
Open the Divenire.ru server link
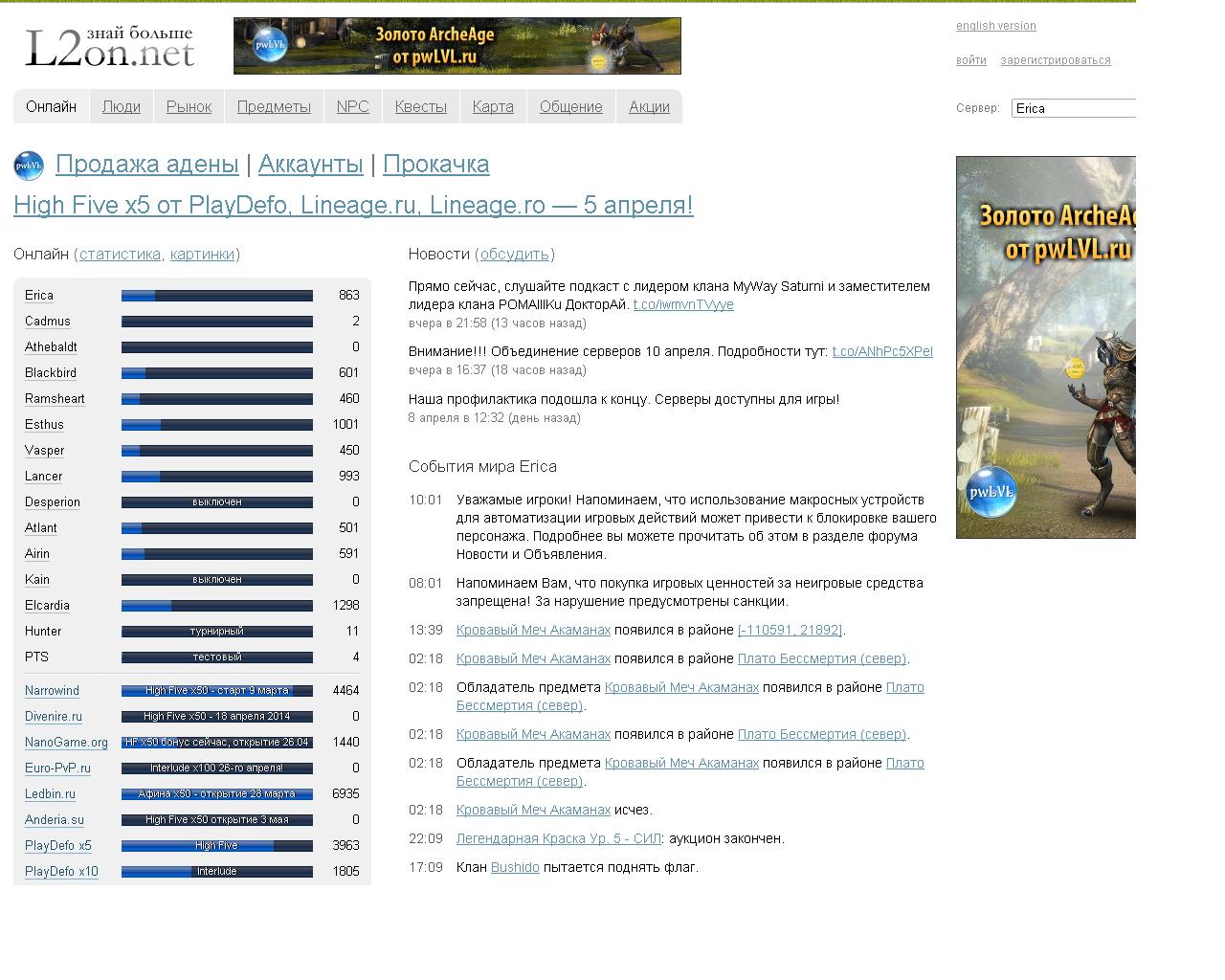(54, 717)
